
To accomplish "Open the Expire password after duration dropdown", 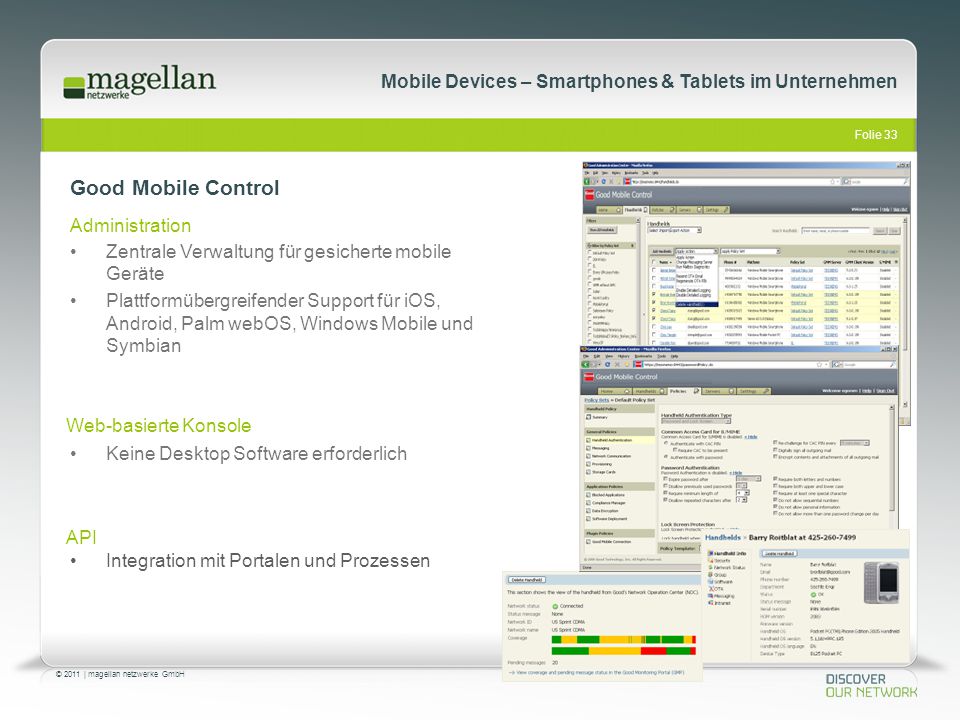I will tap(748, 479).
